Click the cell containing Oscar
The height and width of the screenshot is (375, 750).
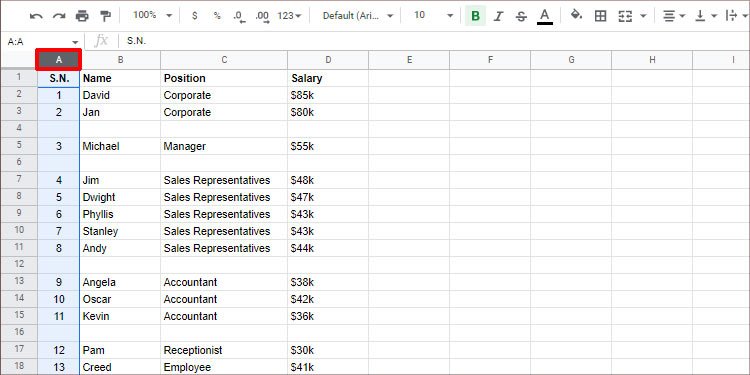[120, 299]
